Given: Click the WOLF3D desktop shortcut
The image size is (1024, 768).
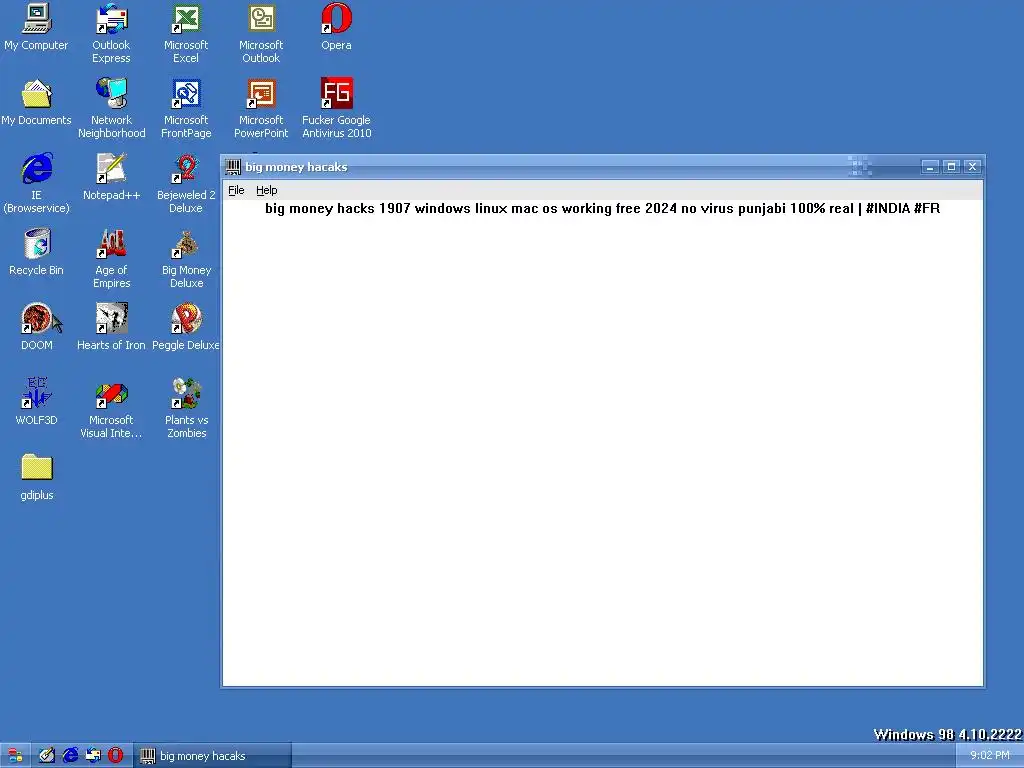Looking at the screenshot, I should click(x=37, y=403).
